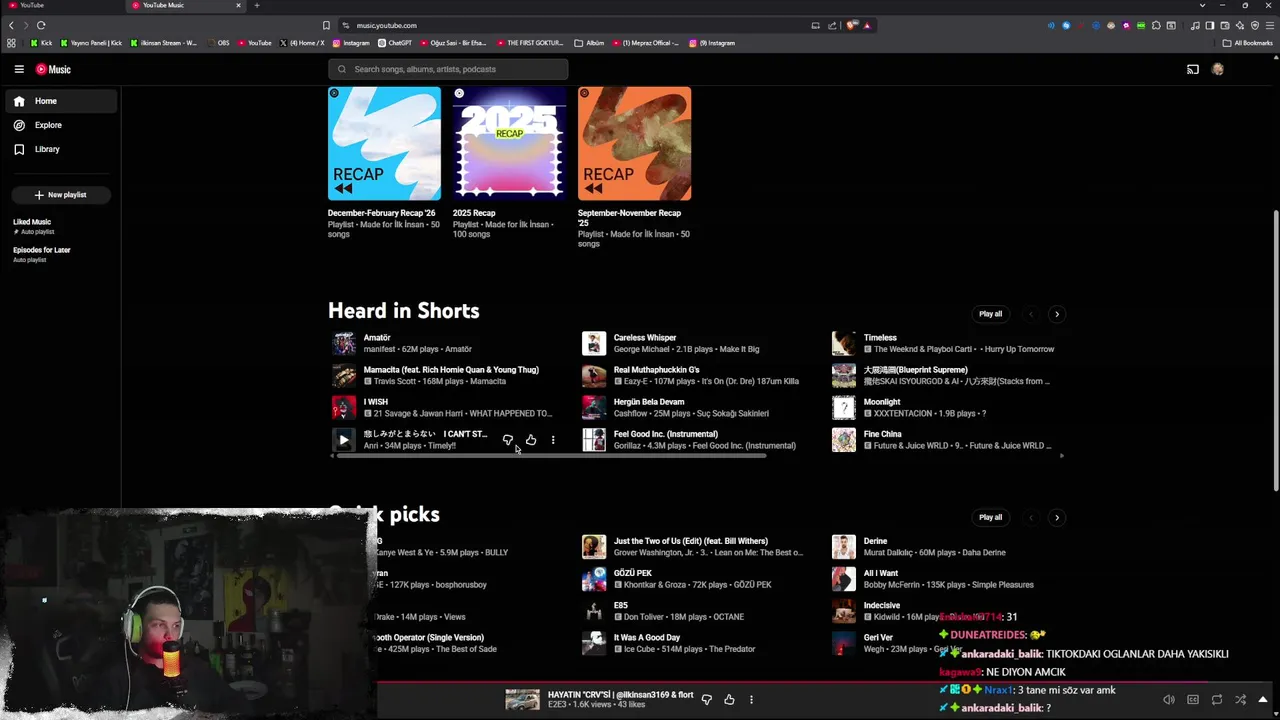1280x720 pixels.
Task: Open the Mamacita song title
Action: click(x=451, y=370)
